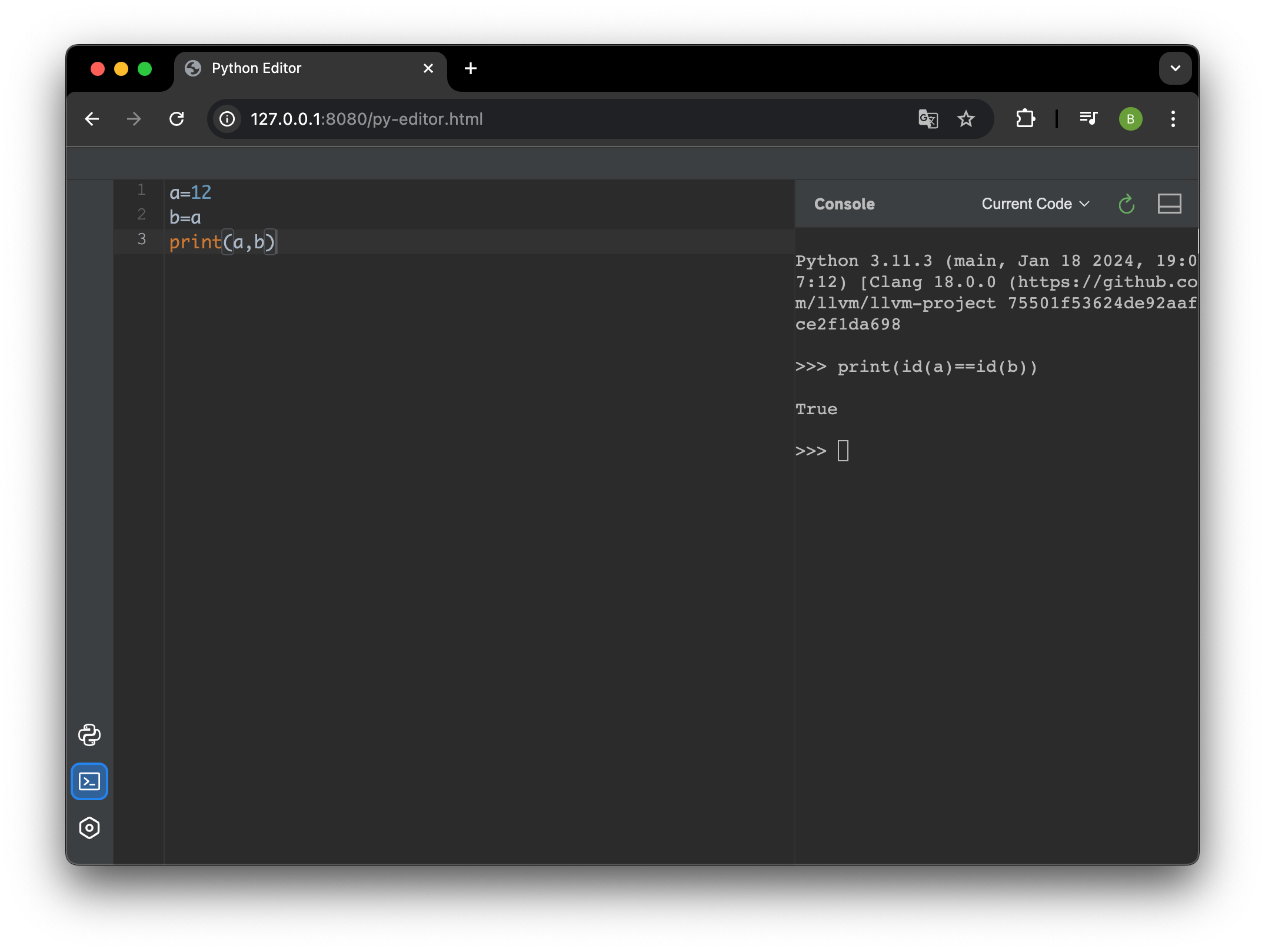Click the address bar URL

[367, 119]
